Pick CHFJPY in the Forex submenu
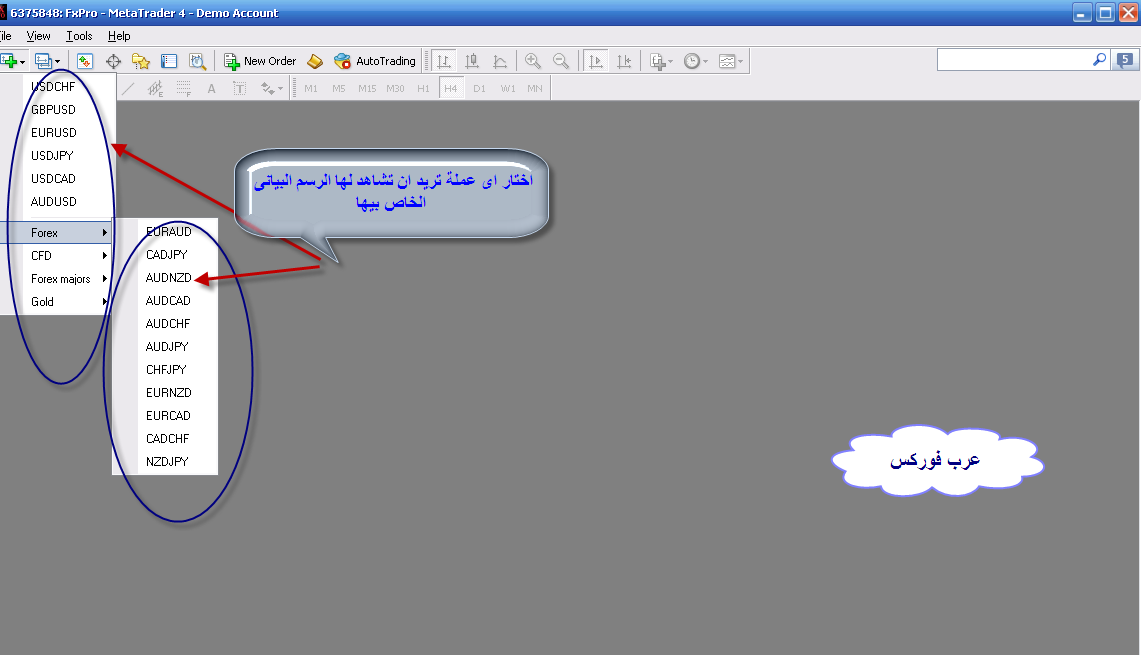This screenshot has height=655, width=1141. pyautogui.click(x=166, y=370)
